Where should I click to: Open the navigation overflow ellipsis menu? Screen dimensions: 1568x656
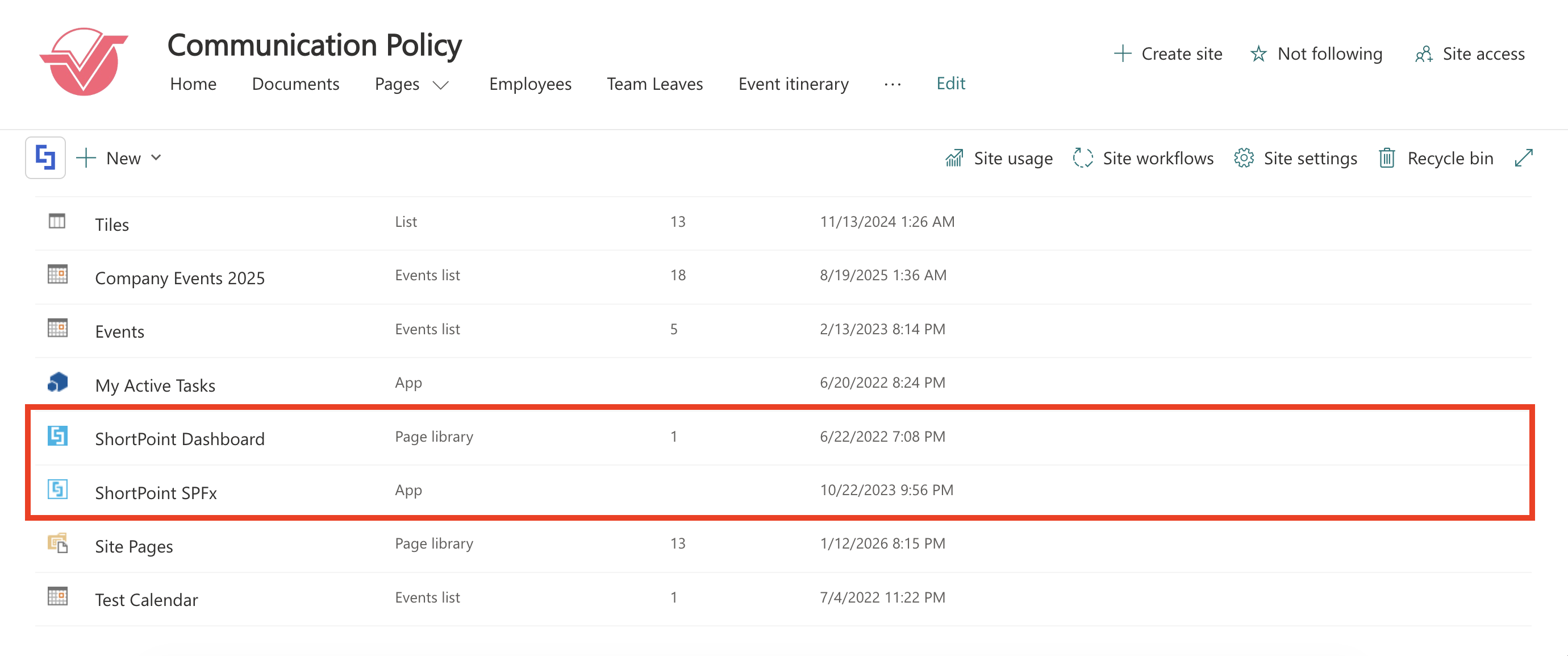tap(893, 85)
